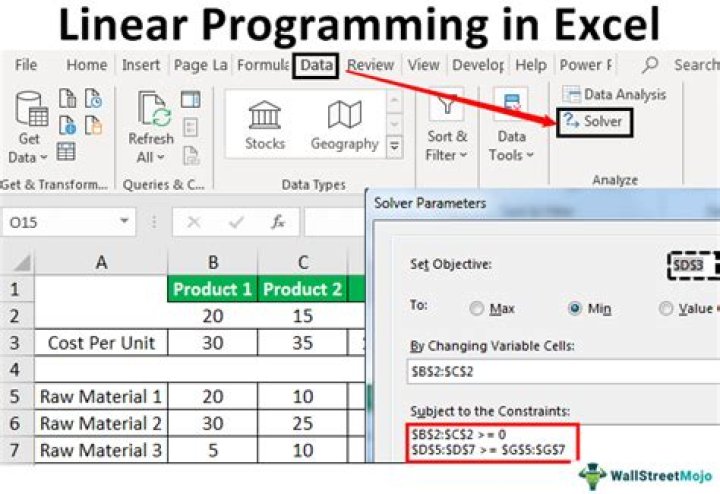Select column B header
This screenshot has height=494, width=720.
[213, 263]
